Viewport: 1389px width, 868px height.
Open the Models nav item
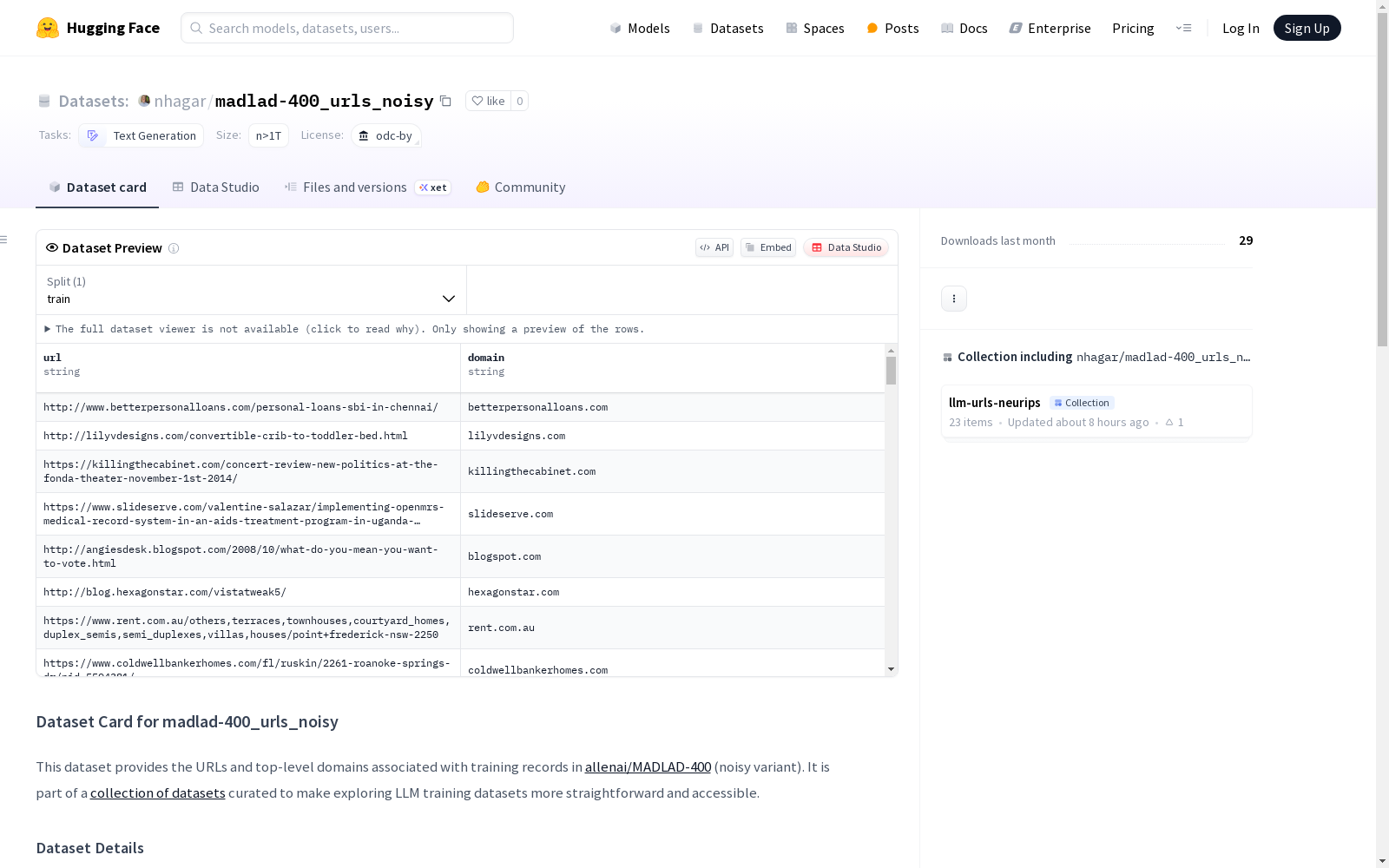click(640, 28)
